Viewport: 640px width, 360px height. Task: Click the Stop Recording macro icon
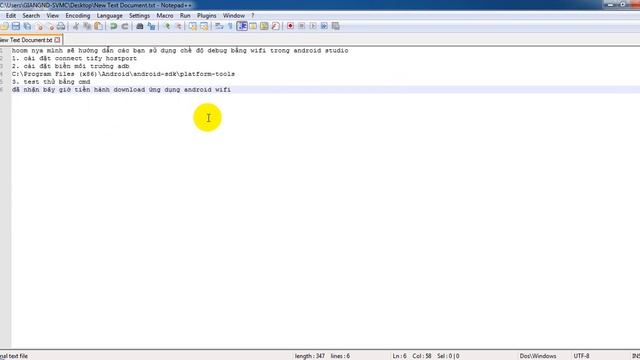tap(302, 26)
